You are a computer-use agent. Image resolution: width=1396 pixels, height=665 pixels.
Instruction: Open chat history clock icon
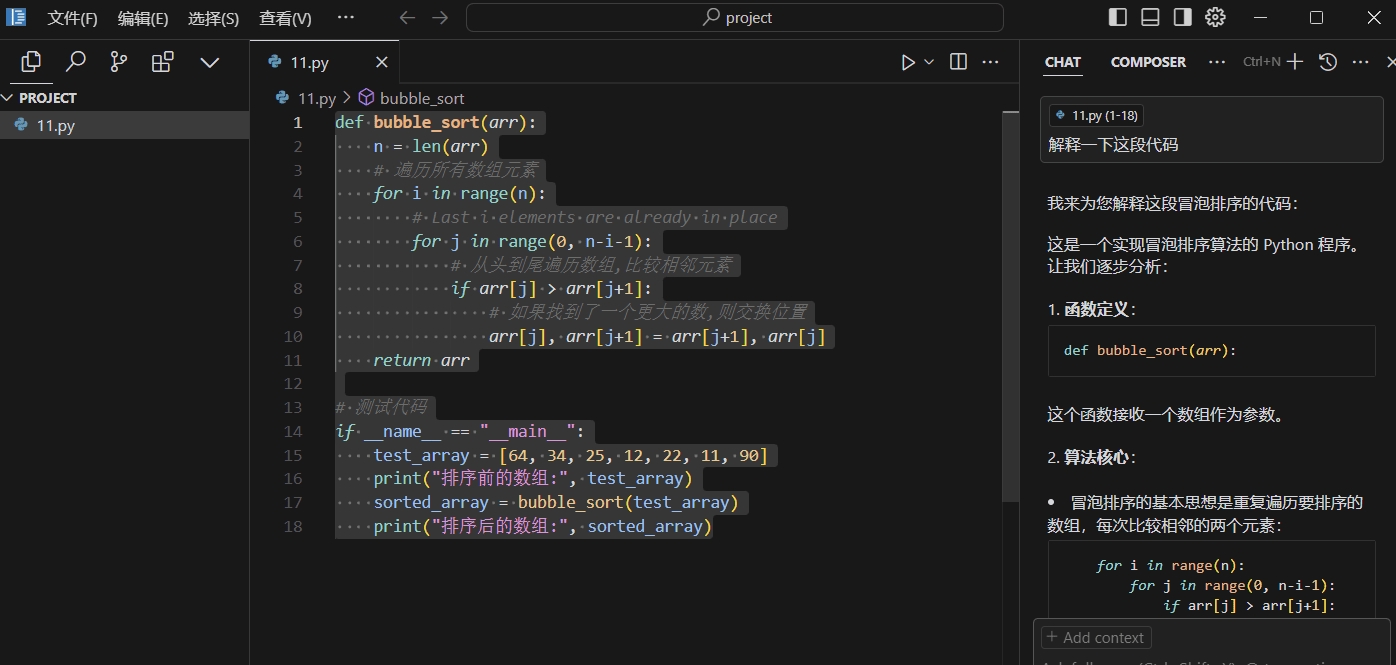tap(1327, 62)
